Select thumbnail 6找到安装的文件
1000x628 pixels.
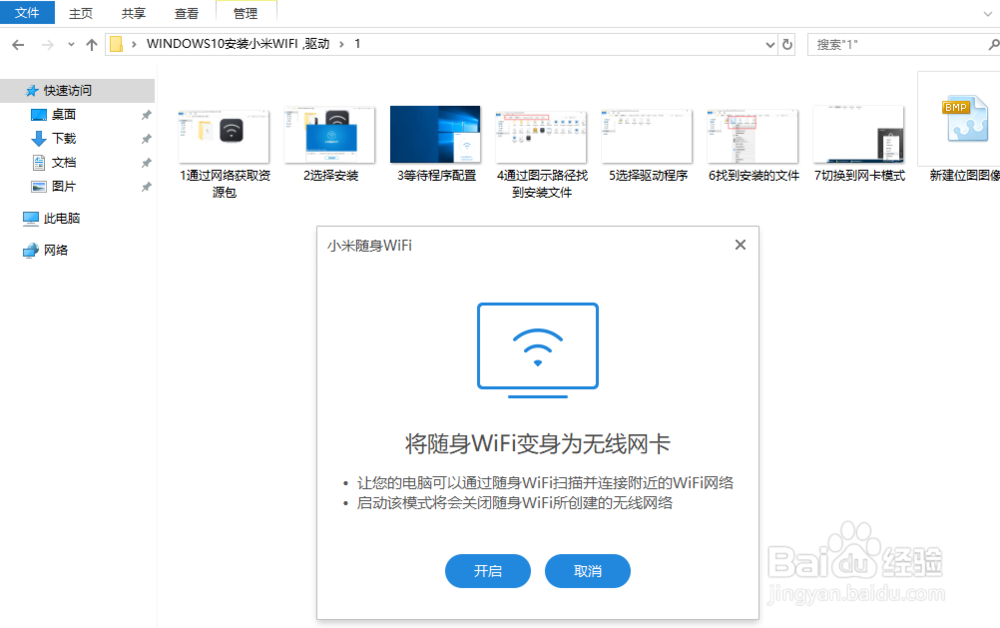pos(753,136)
